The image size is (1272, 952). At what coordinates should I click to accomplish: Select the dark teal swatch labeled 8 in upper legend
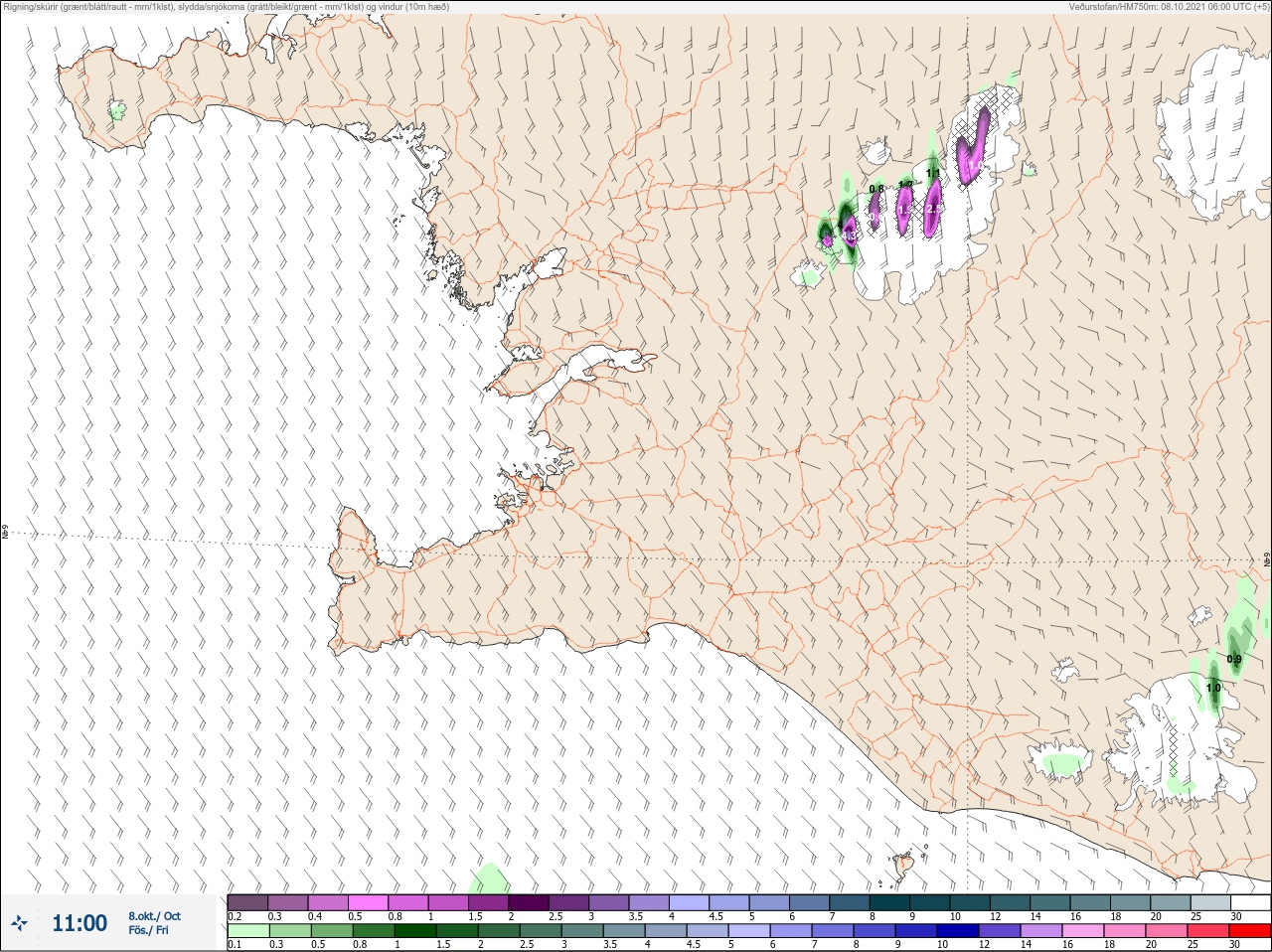click(x=890, y=902)
